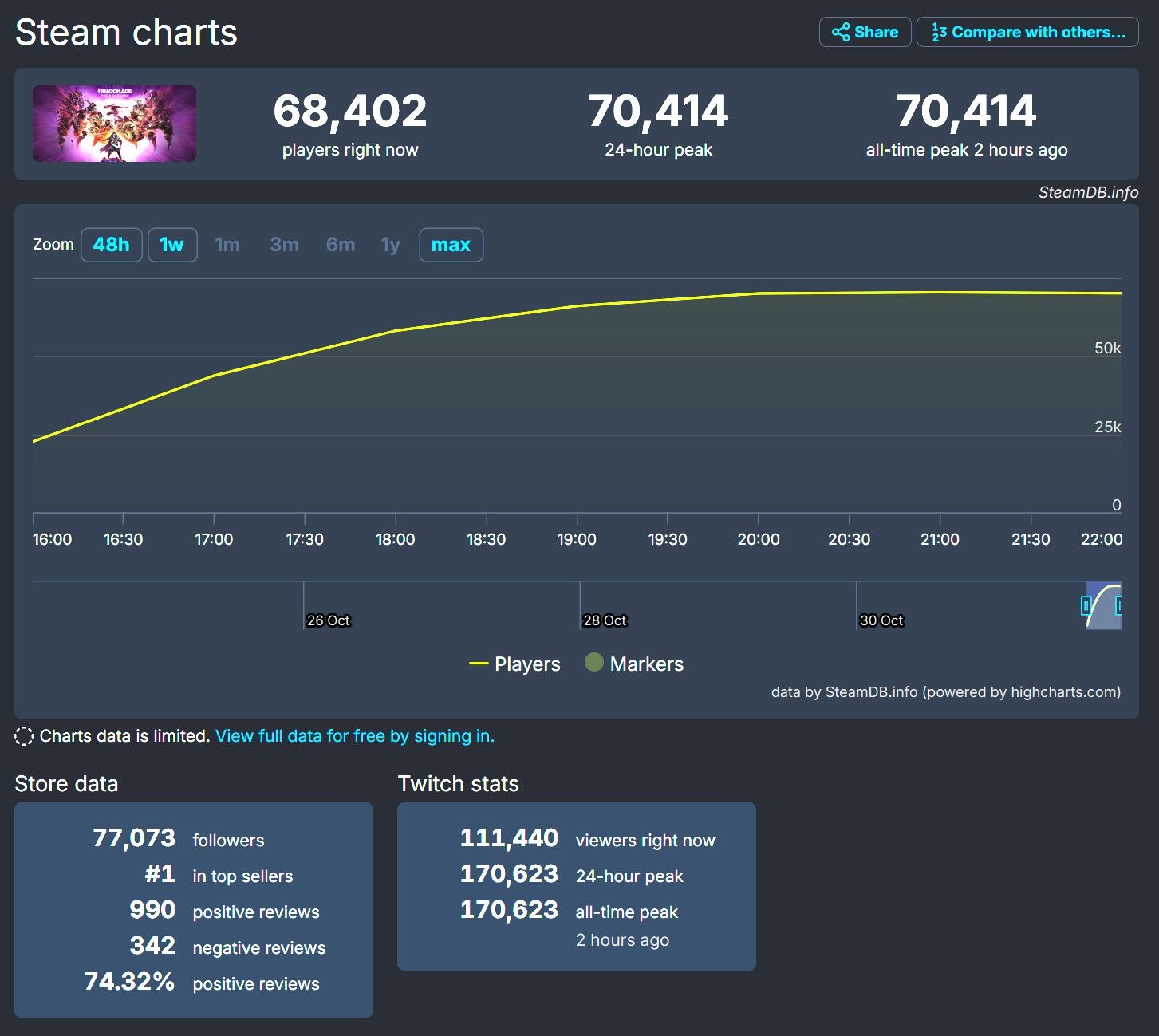Click the Compare with others button
Viewport: 1159px width, 1036px height.
point(1027,32)
